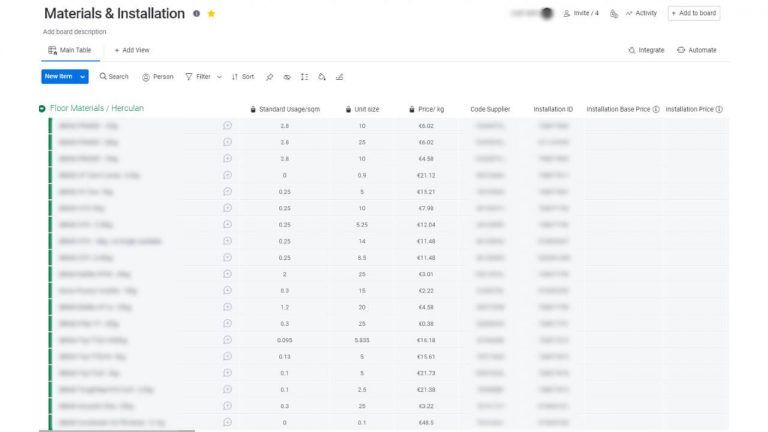Click the 5.25 unit size cell
The width and height of the screenshot is (768, 432).
(362, 225)
